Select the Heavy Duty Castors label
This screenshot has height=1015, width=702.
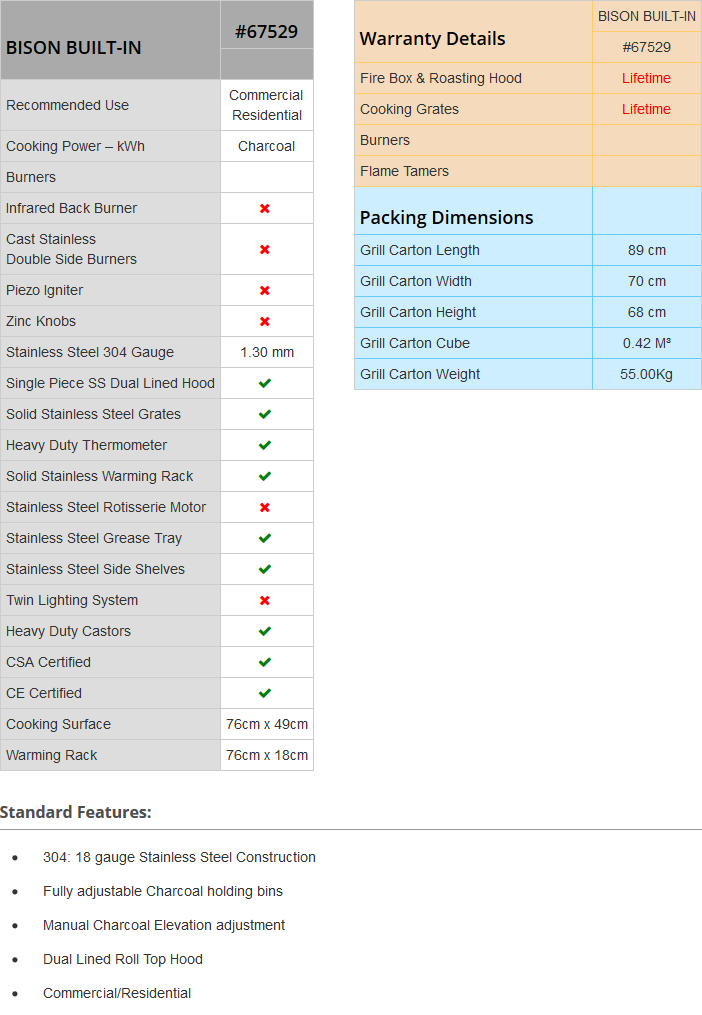point(68,631)
